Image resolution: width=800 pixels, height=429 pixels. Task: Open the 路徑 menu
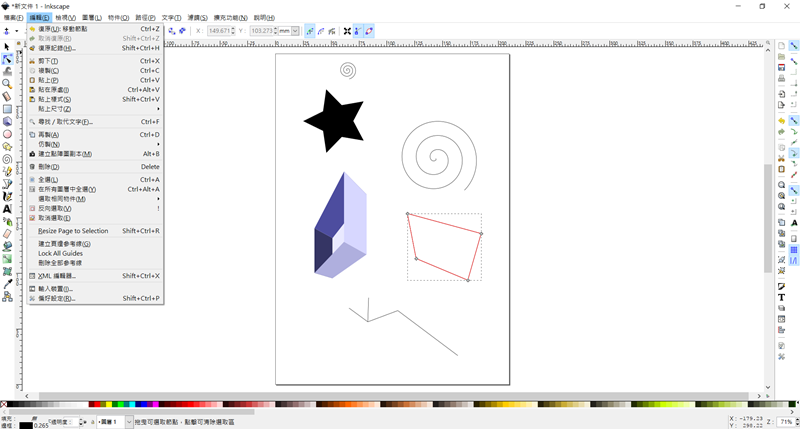[145, 18]
